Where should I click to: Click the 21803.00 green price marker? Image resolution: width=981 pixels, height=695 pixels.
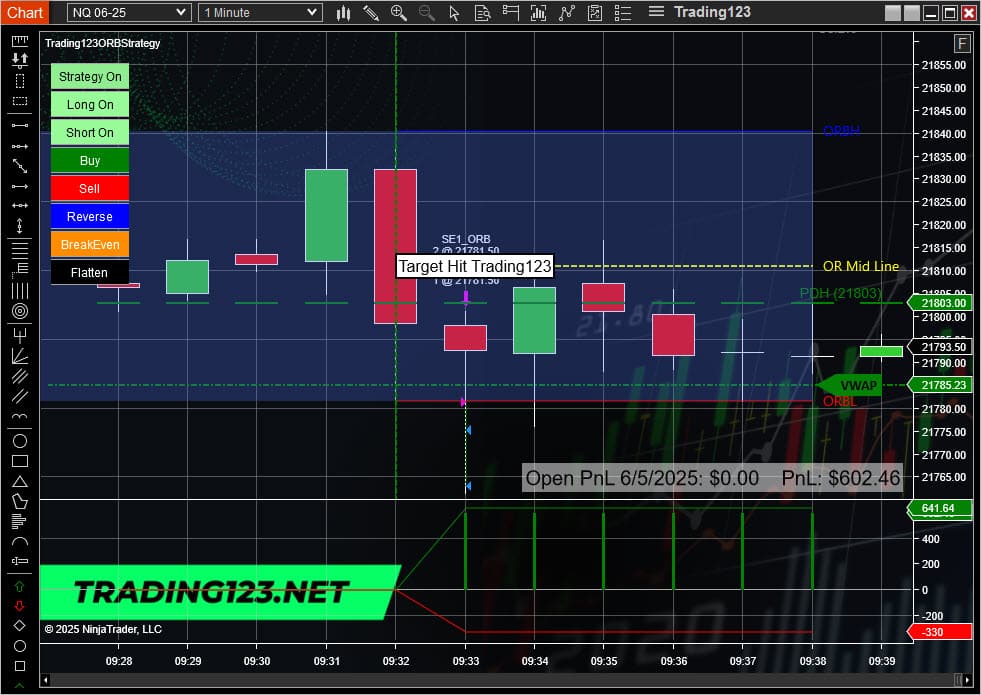[x=940, y=303]
